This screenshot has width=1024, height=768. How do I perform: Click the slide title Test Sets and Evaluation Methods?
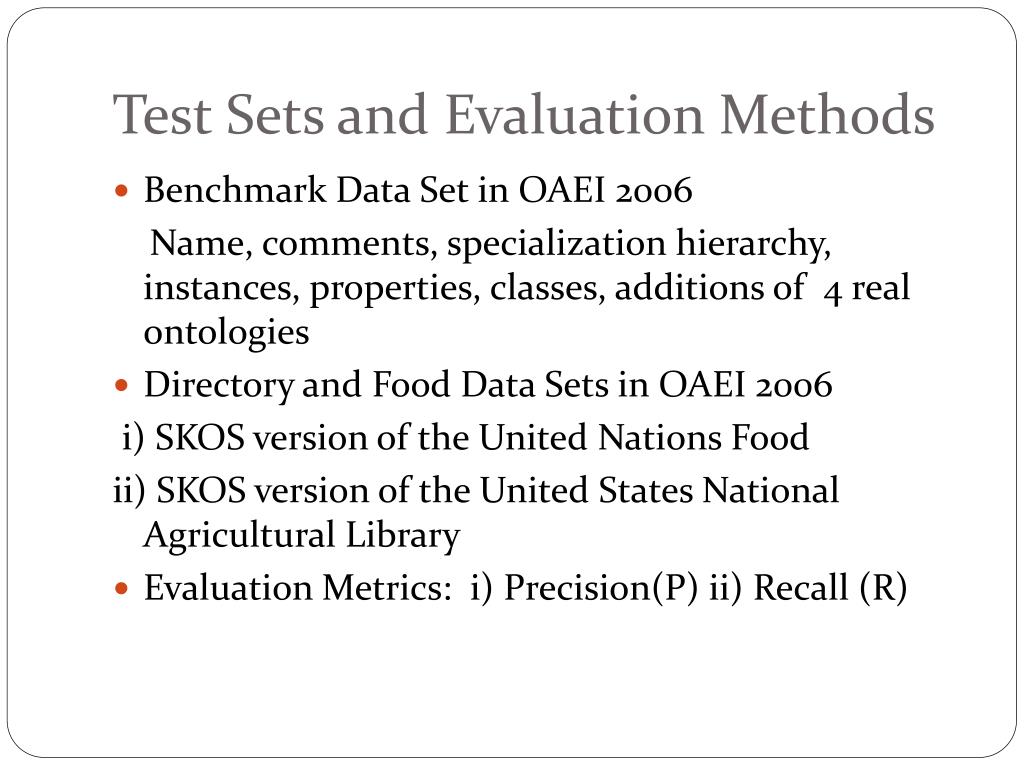pyautogui.click(x=523, y=114)
